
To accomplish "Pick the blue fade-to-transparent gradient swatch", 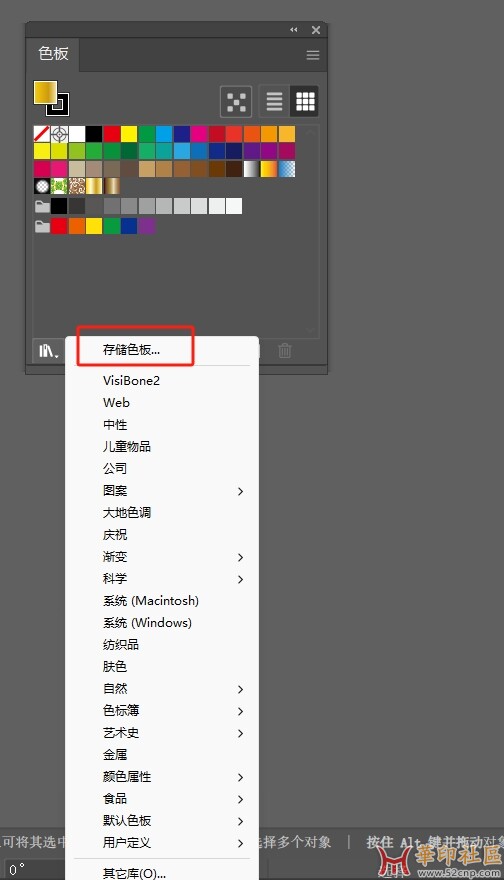I will point(287,169).
